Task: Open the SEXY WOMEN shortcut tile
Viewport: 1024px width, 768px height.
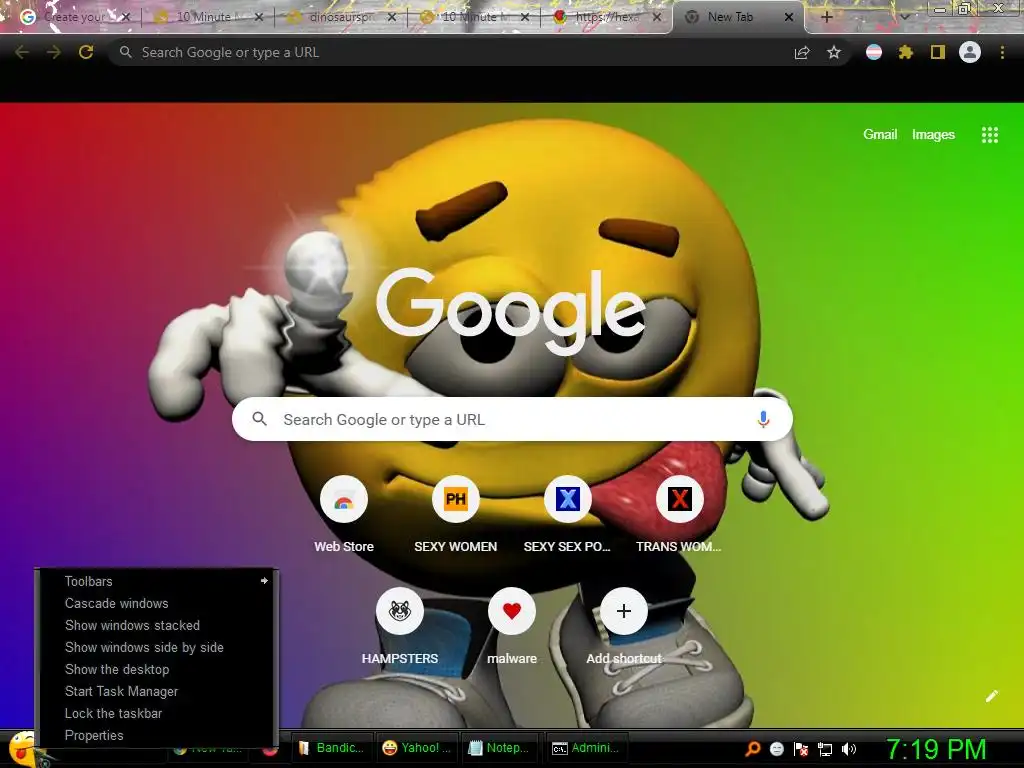Action: pyautogui.click(x=456, y=515)
